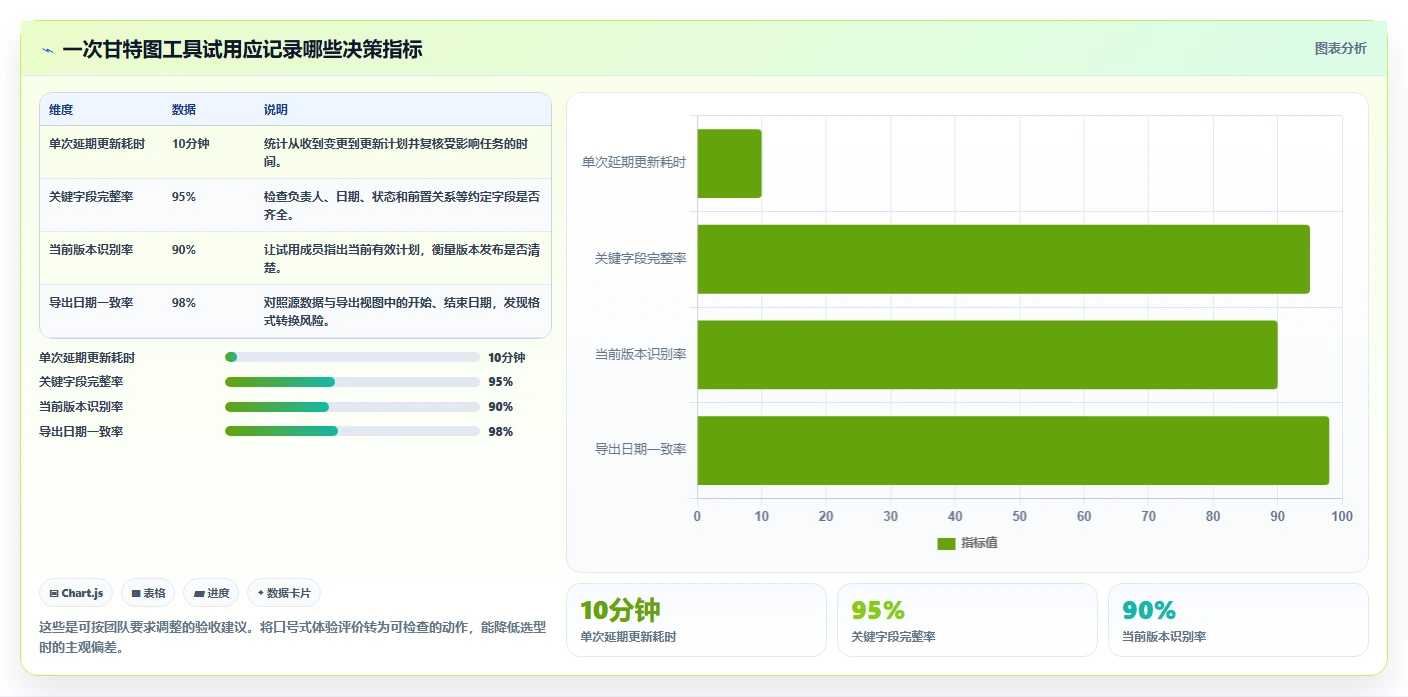The width and height of the screenshot is (1408, 697).
Task: Open the 10分钟 data card
Action: [x=696, y=620]
